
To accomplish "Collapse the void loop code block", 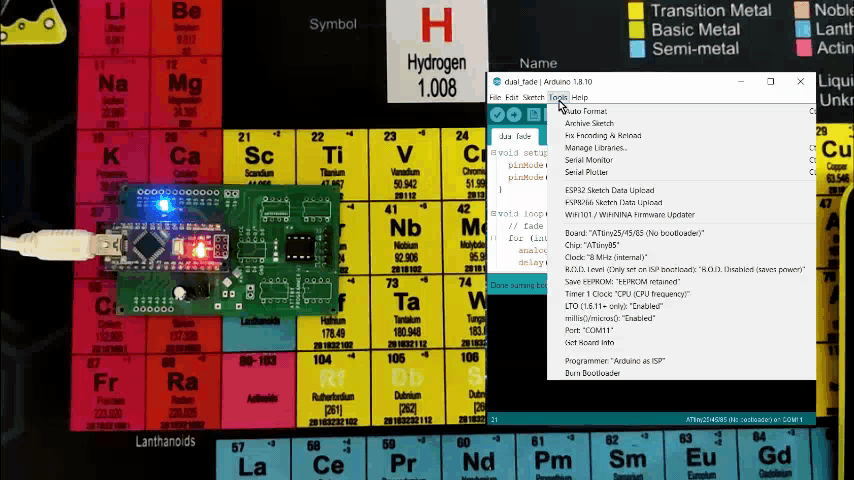I will [x=493, y=214].
